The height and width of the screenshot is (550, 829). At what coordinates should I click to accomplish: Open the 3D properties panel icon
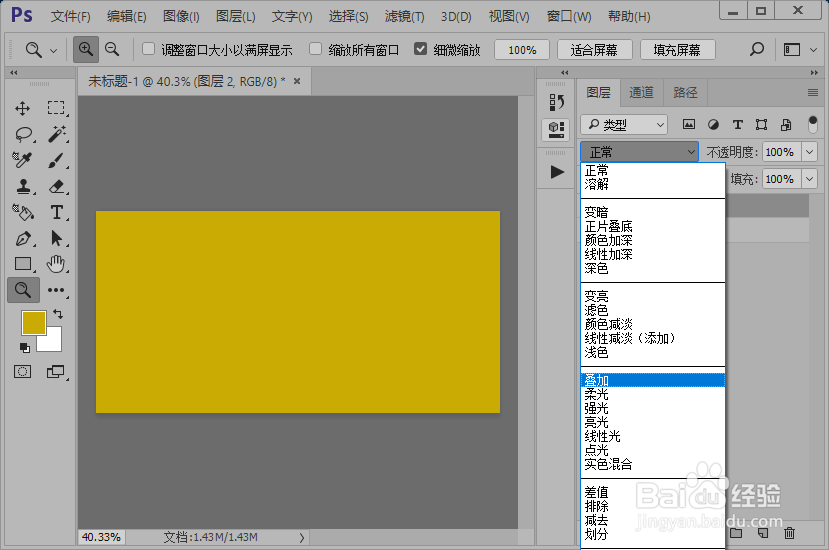[556, 130]
